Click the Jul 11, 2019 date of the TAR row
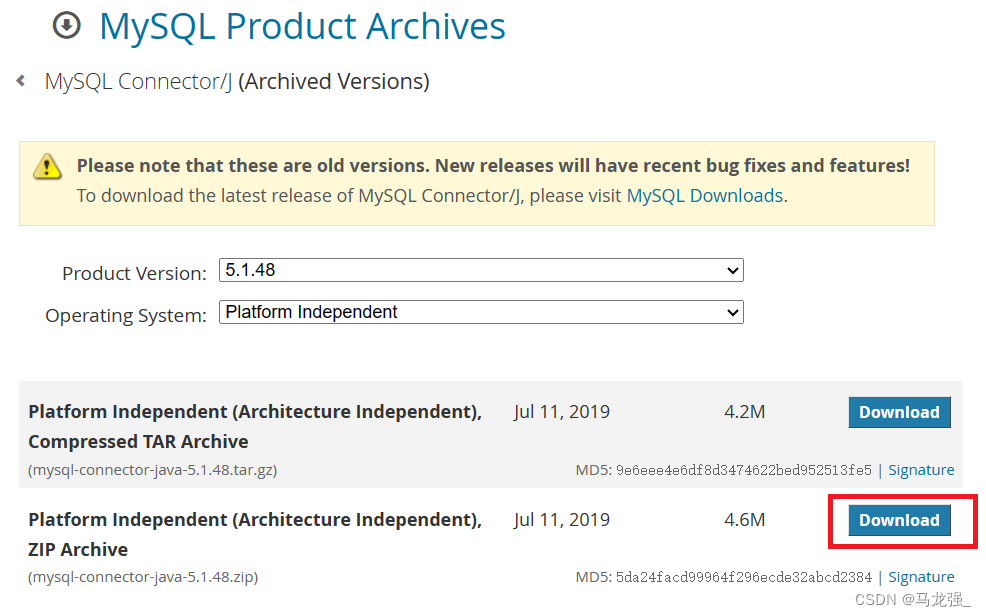 562,411
